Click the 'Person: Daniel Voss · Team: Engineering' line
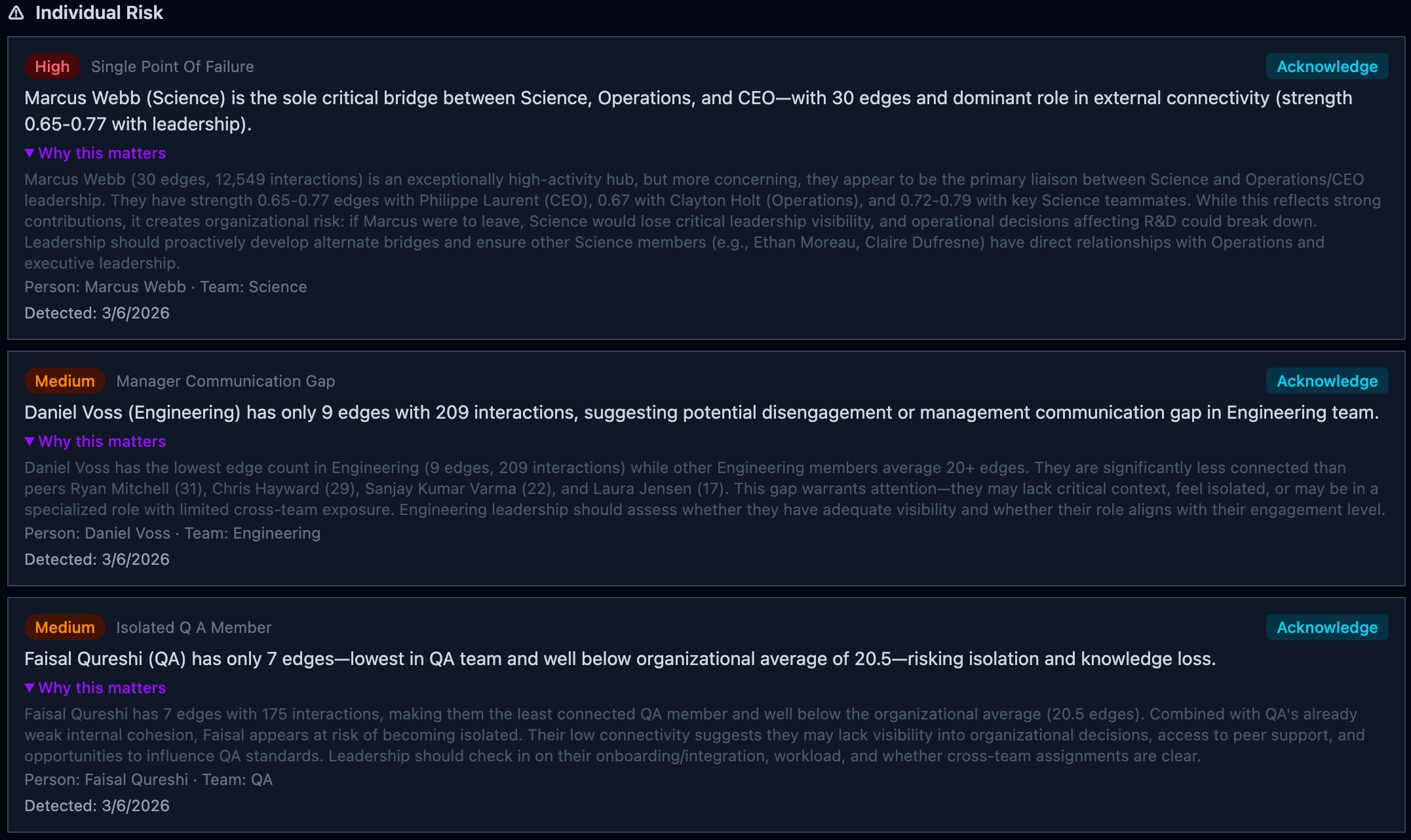The height and width of the screenshot is (840, 1411). click(x=172, y=533)
